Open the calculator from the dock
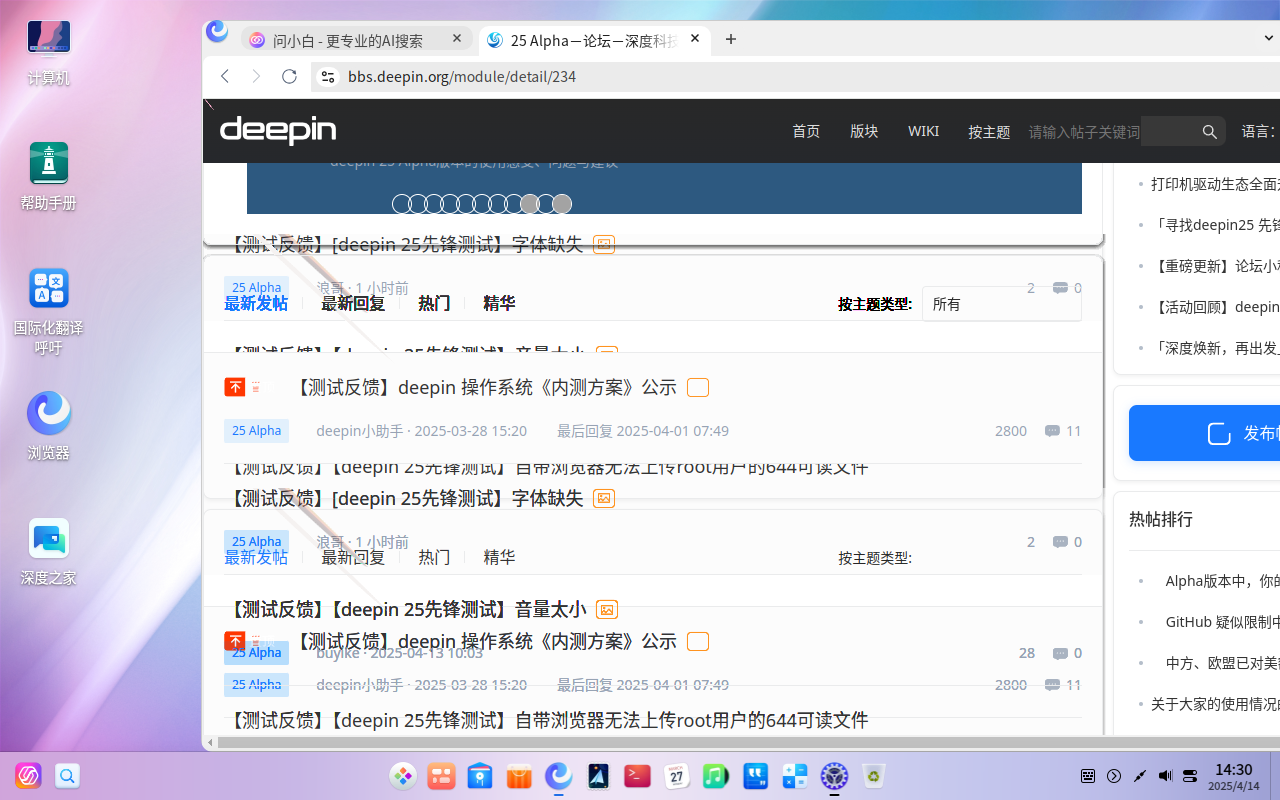Image resolution: width=1280 pixels, height=800 pixels. tap(795, 776)
